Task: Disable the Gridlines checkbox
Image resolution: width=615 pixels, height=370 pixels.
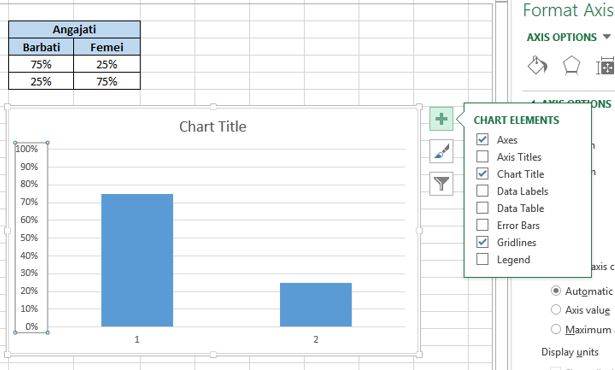Action: 482,242
